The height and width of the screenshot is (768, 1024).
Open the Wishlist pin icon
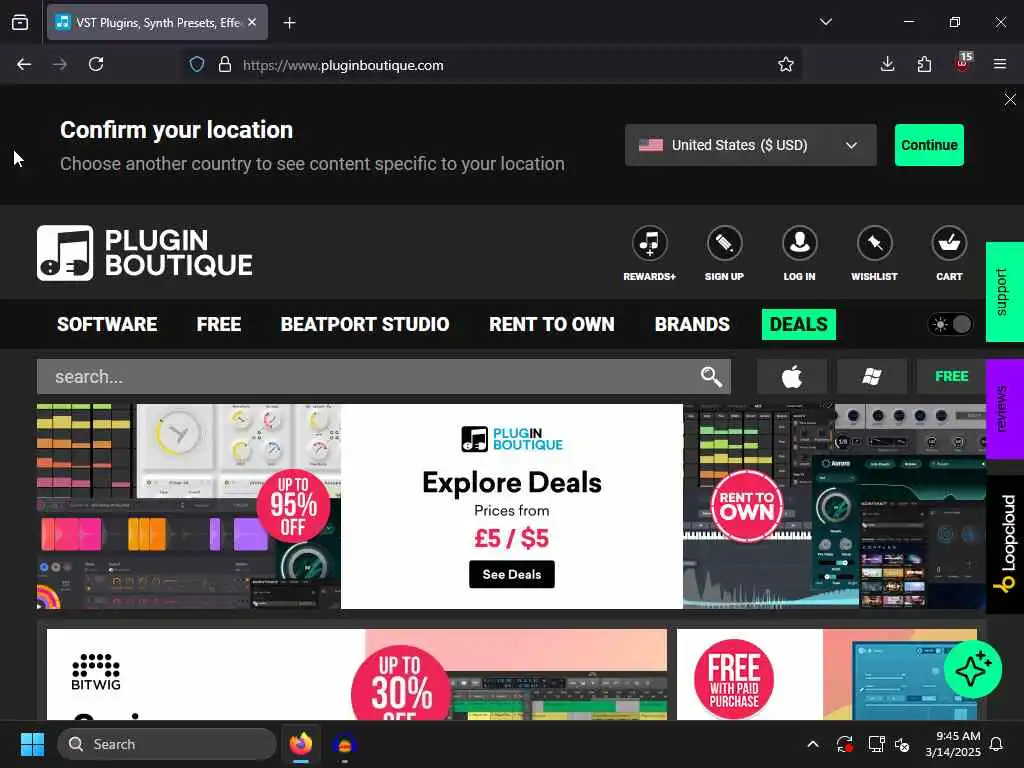point(874,244)
